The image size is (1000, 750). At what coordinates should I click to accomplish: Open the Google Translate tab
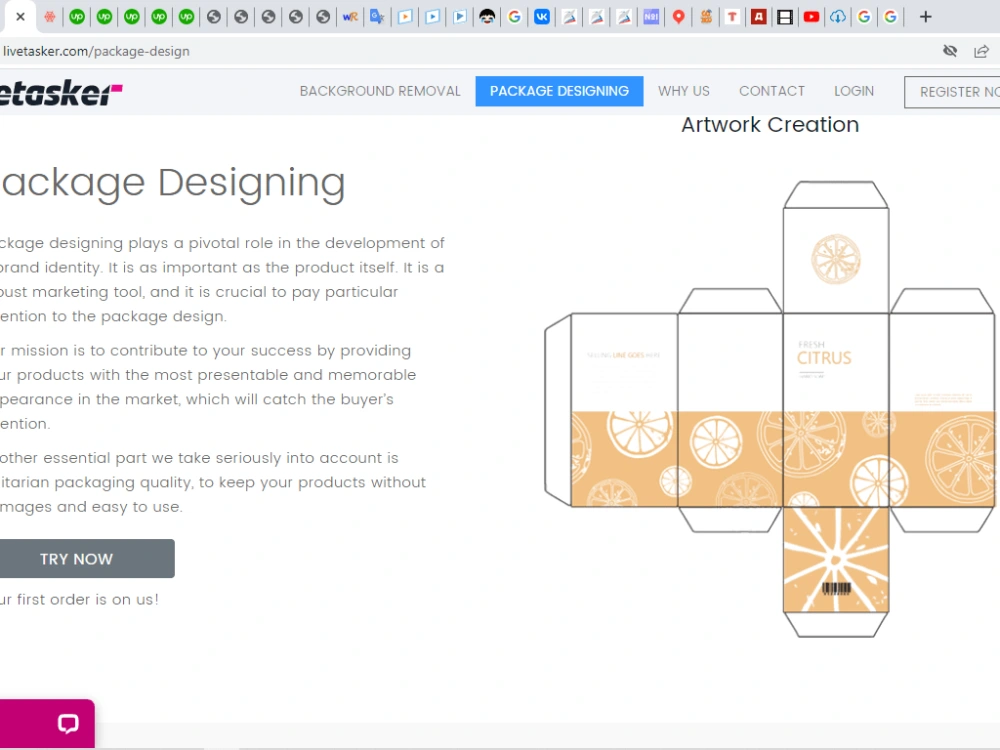pos(378,17)
